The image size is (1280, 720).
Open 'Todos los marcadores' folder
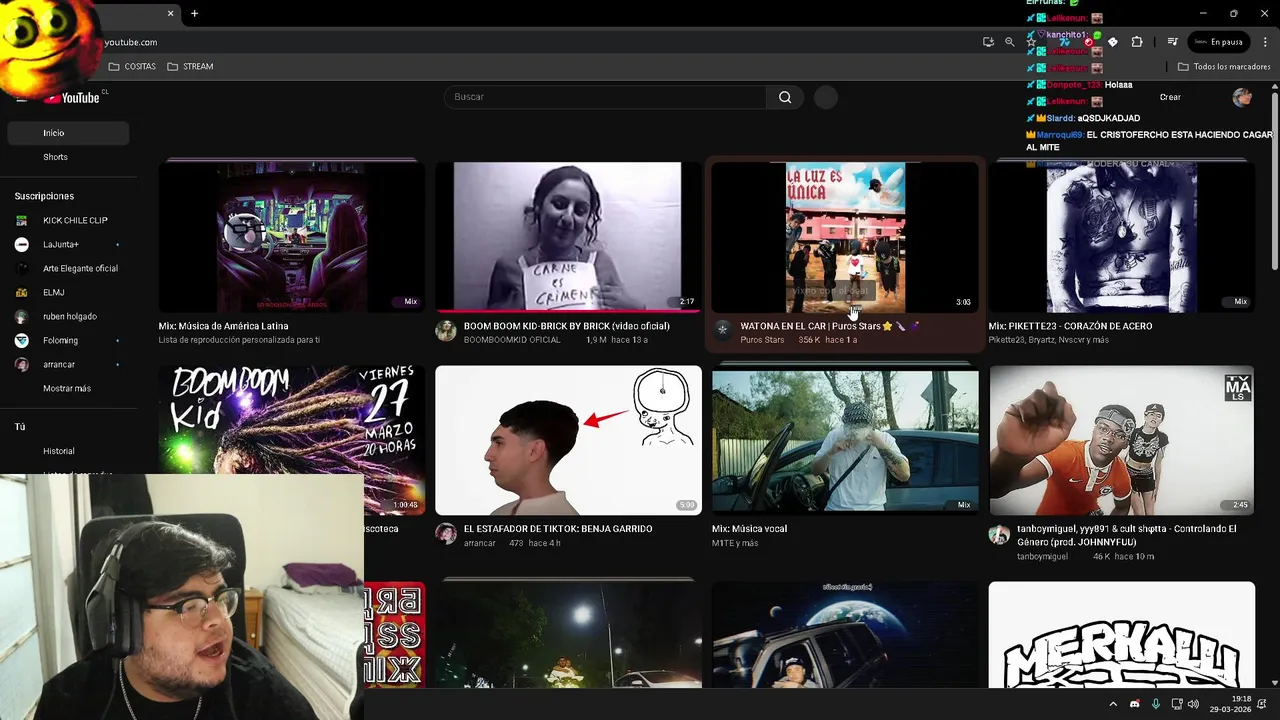pos(1224,66)
